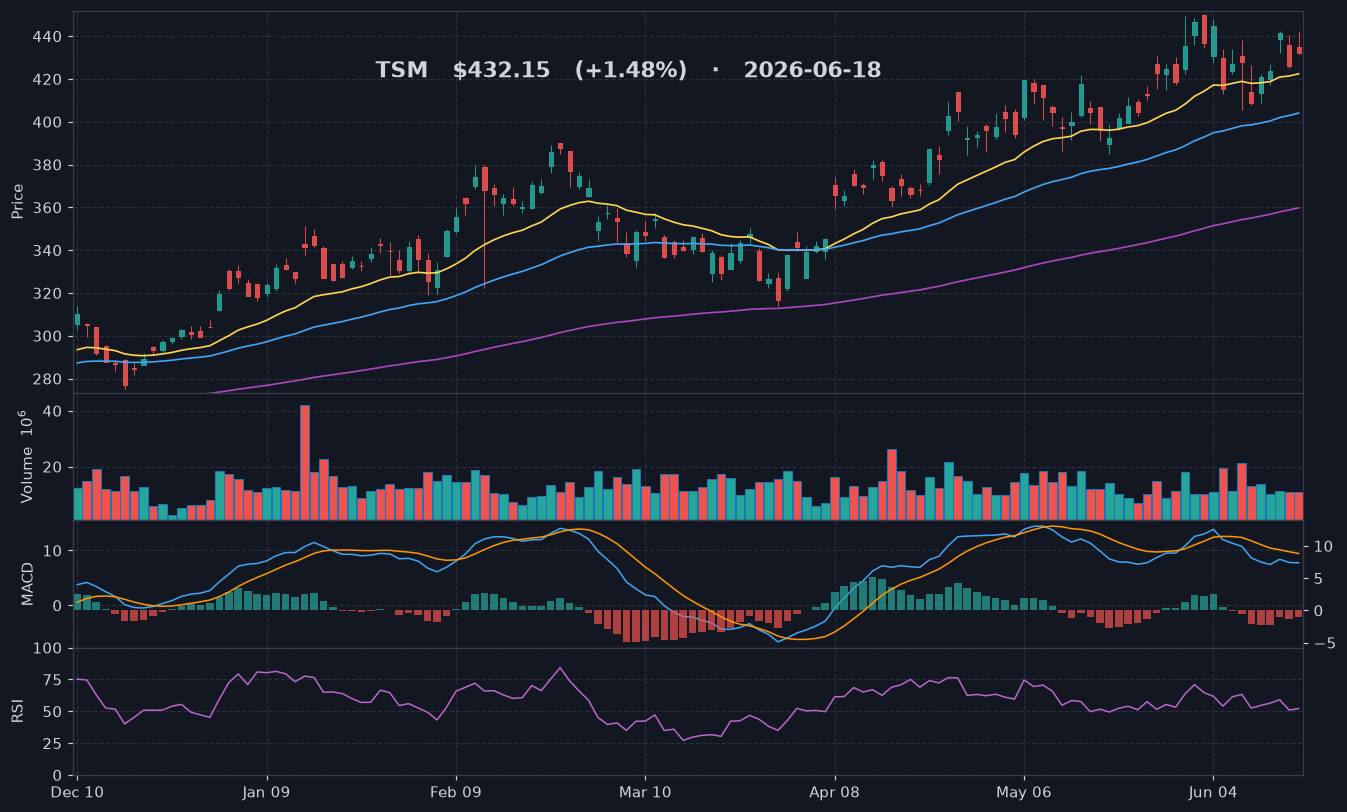The height and width of the screenshot is (812, 1347).
Task: Click the 440 tick on the Price axis
Action: click(x=50, y=37)
